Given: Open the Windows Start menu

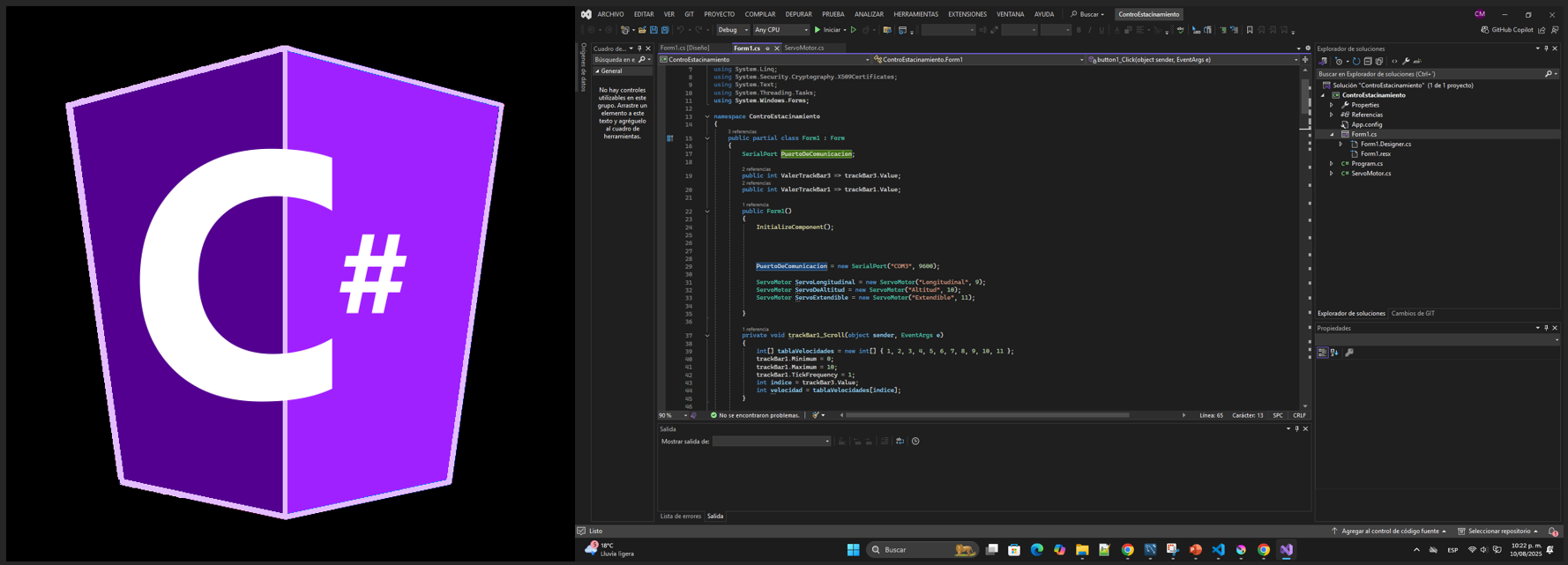Looking at the screenshot, I should click(853, 550).
